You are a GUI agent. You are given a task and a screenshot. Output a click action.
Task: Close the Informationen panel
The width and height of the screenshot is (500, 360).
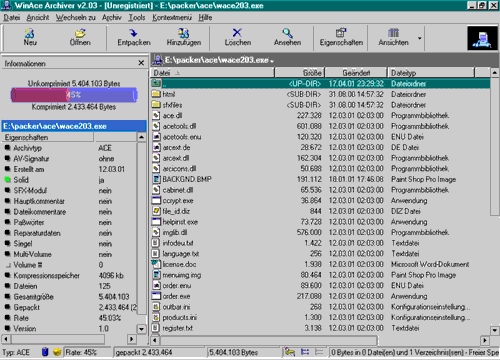[141, 63]
